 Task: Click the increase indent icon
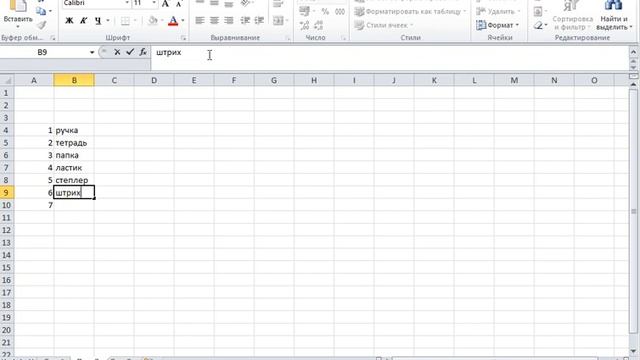coord(259,20)
